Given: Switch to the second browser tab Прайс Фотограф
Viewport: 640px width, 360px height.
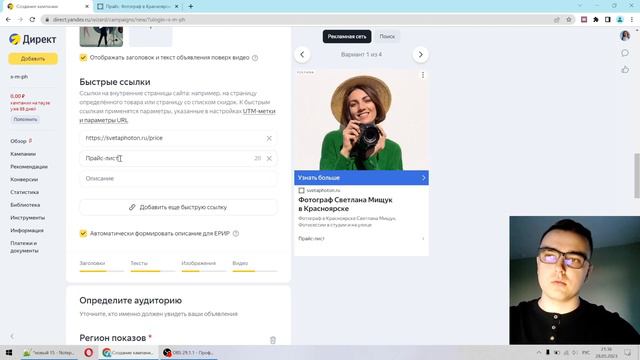Looking at the screenshot, I should click(138, 7).
